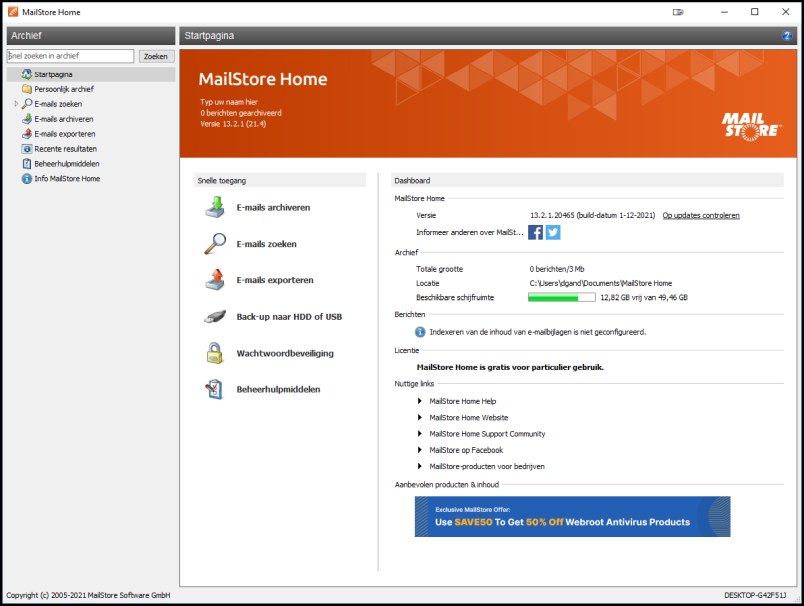804x606 pixels.
Task: Click the info icon next to indexing message
Action: click(x=420, y=332)
